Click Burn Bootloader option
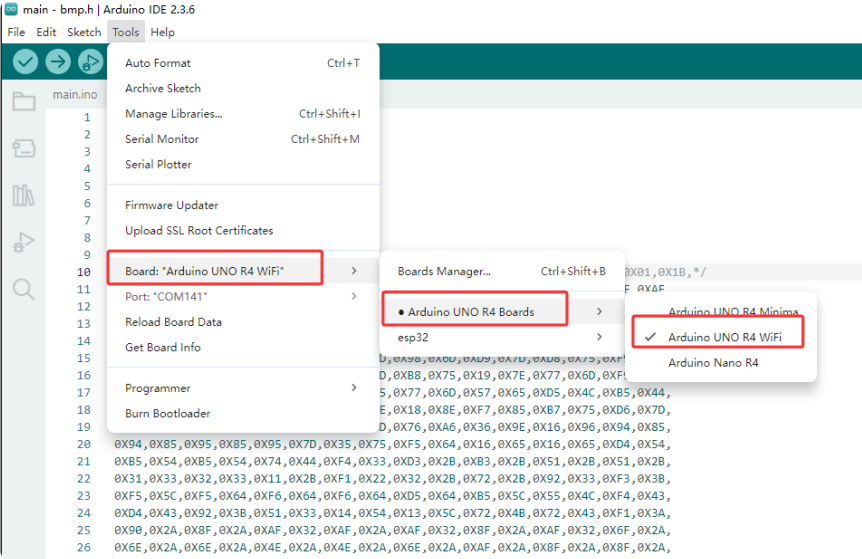862x559 pixels. (x=167, y=413)
